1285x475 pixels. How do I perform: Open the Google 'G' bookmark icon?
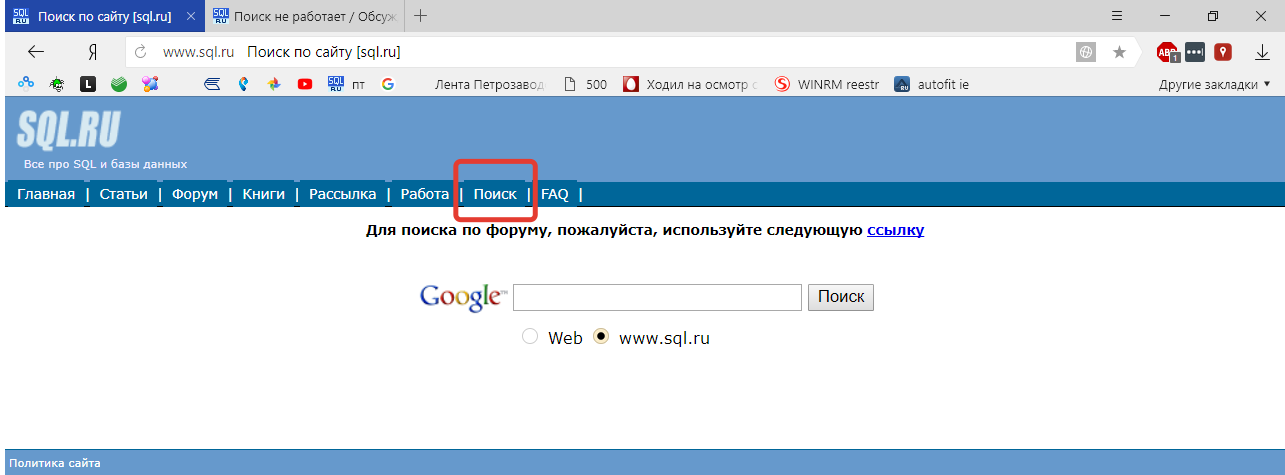[x=388, y=85]
